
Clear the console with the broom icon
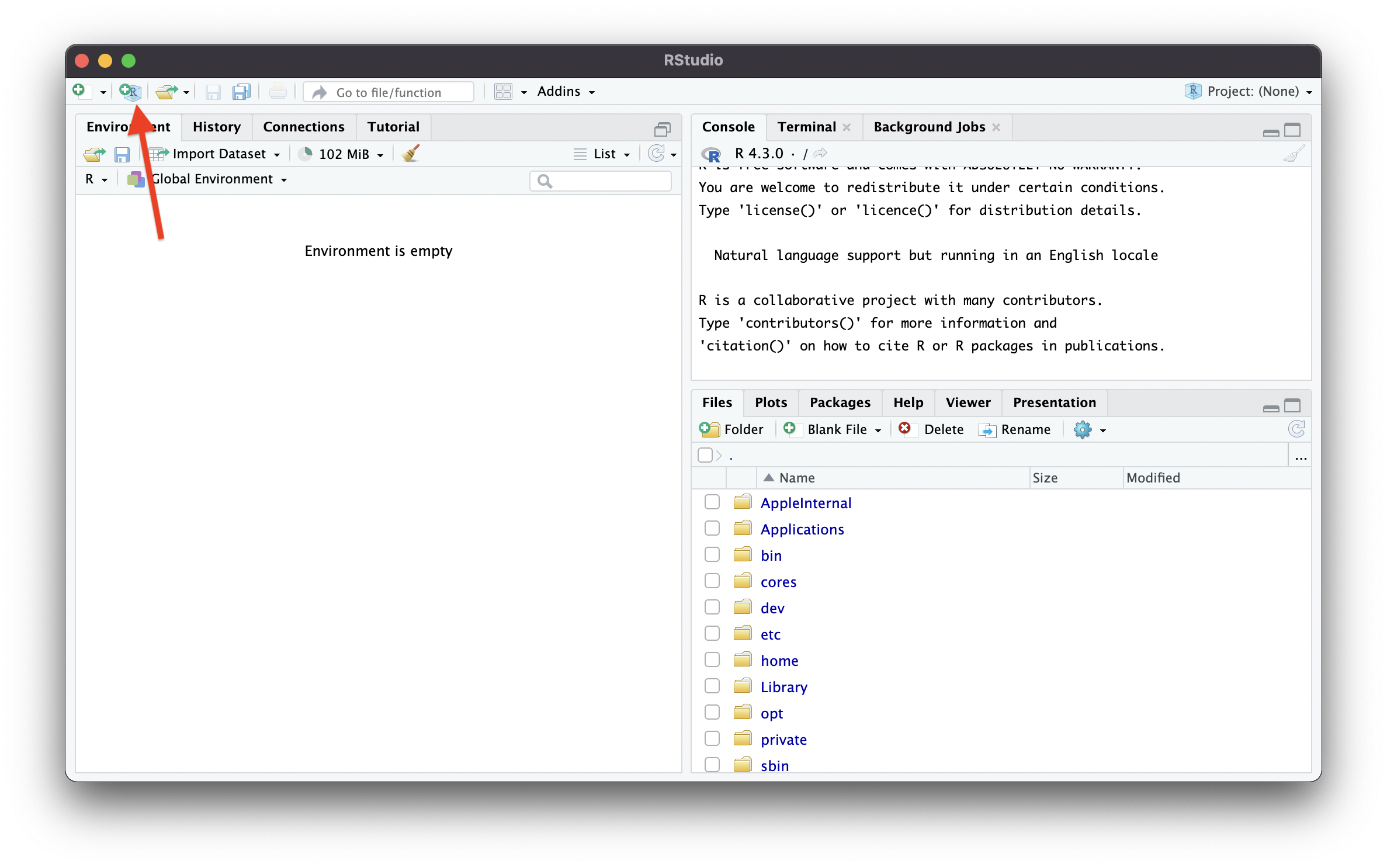click(1294, 154)
